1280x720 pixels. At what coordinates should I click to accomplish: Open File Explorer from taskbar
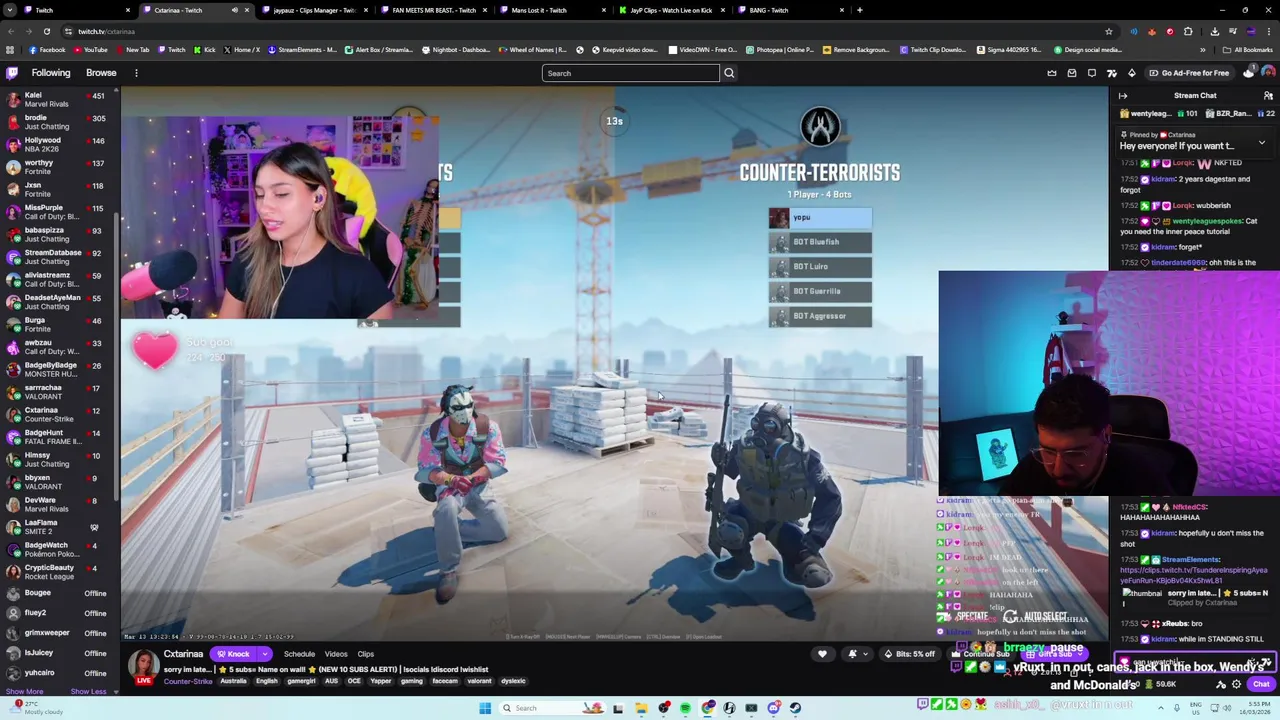point(641,708)
